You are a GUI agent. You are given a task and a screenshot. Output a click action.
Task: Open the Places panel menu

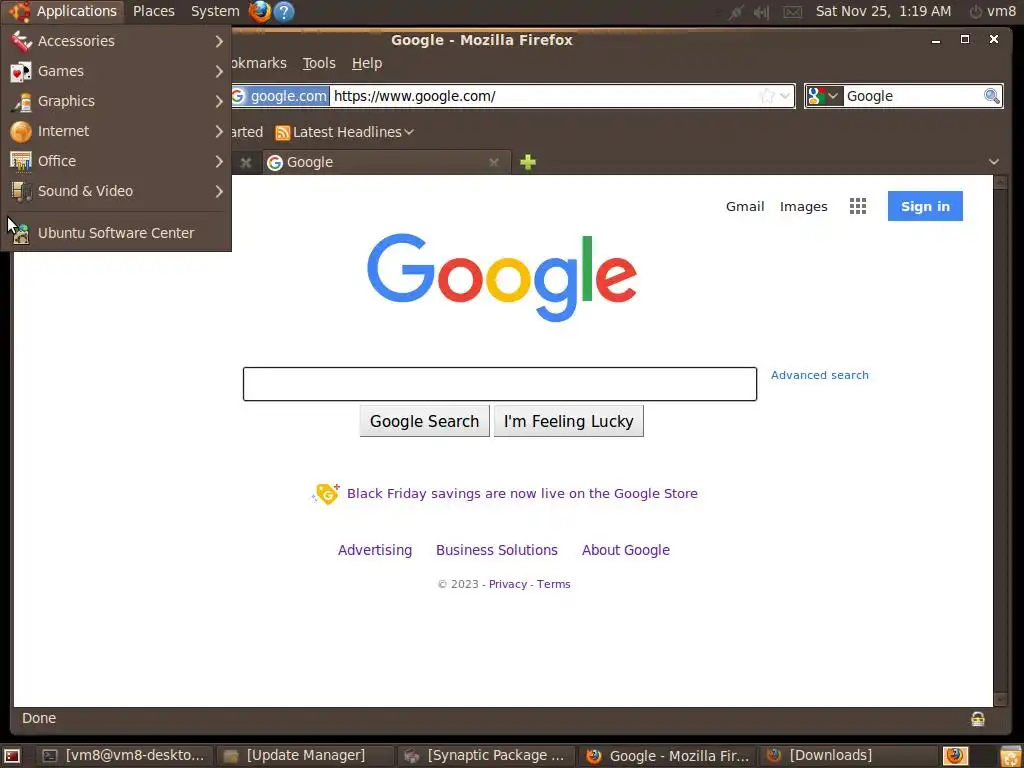(x=153, y=11)
